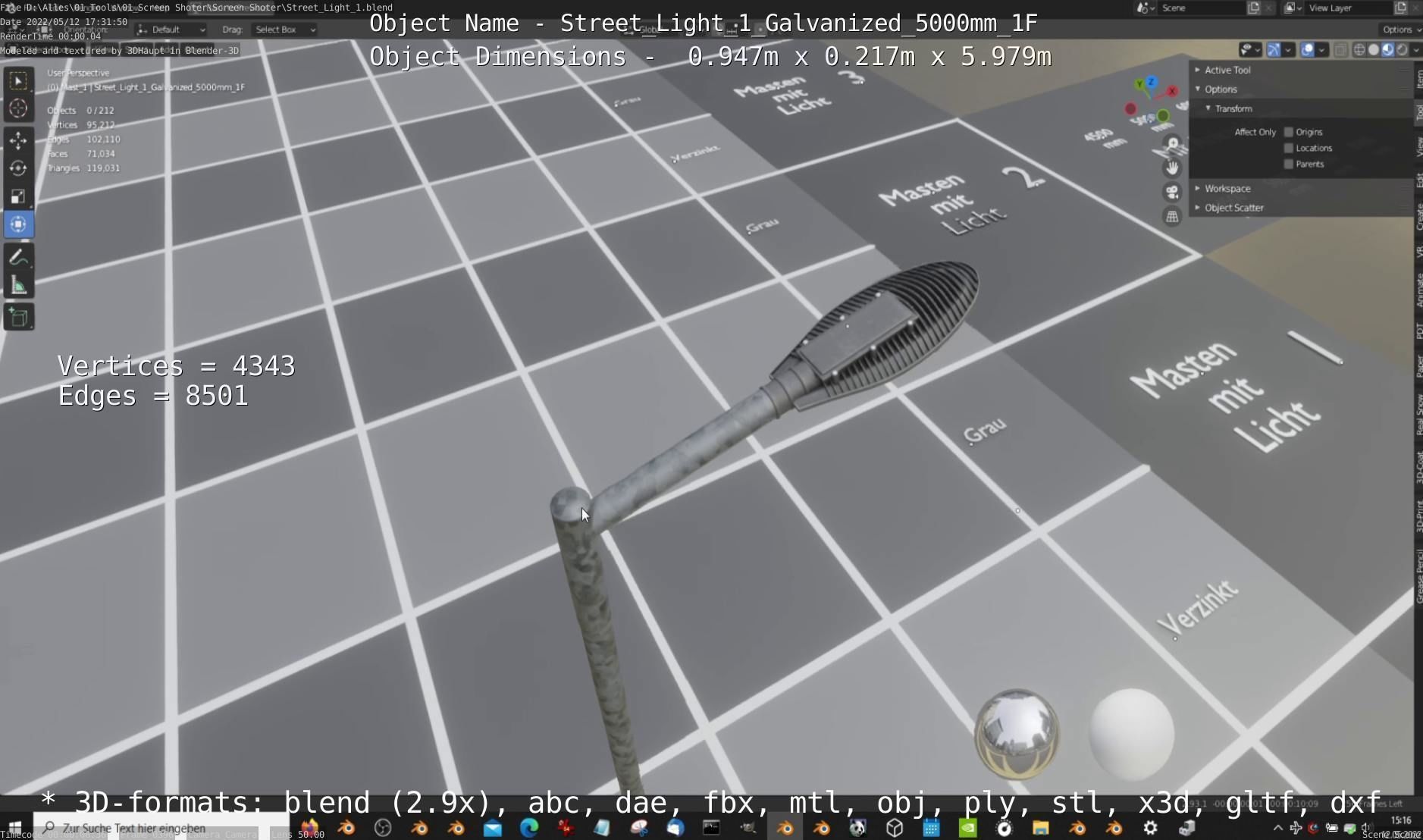Click the pan view hand icon

pyautogui.click(x=1173, y=168)
